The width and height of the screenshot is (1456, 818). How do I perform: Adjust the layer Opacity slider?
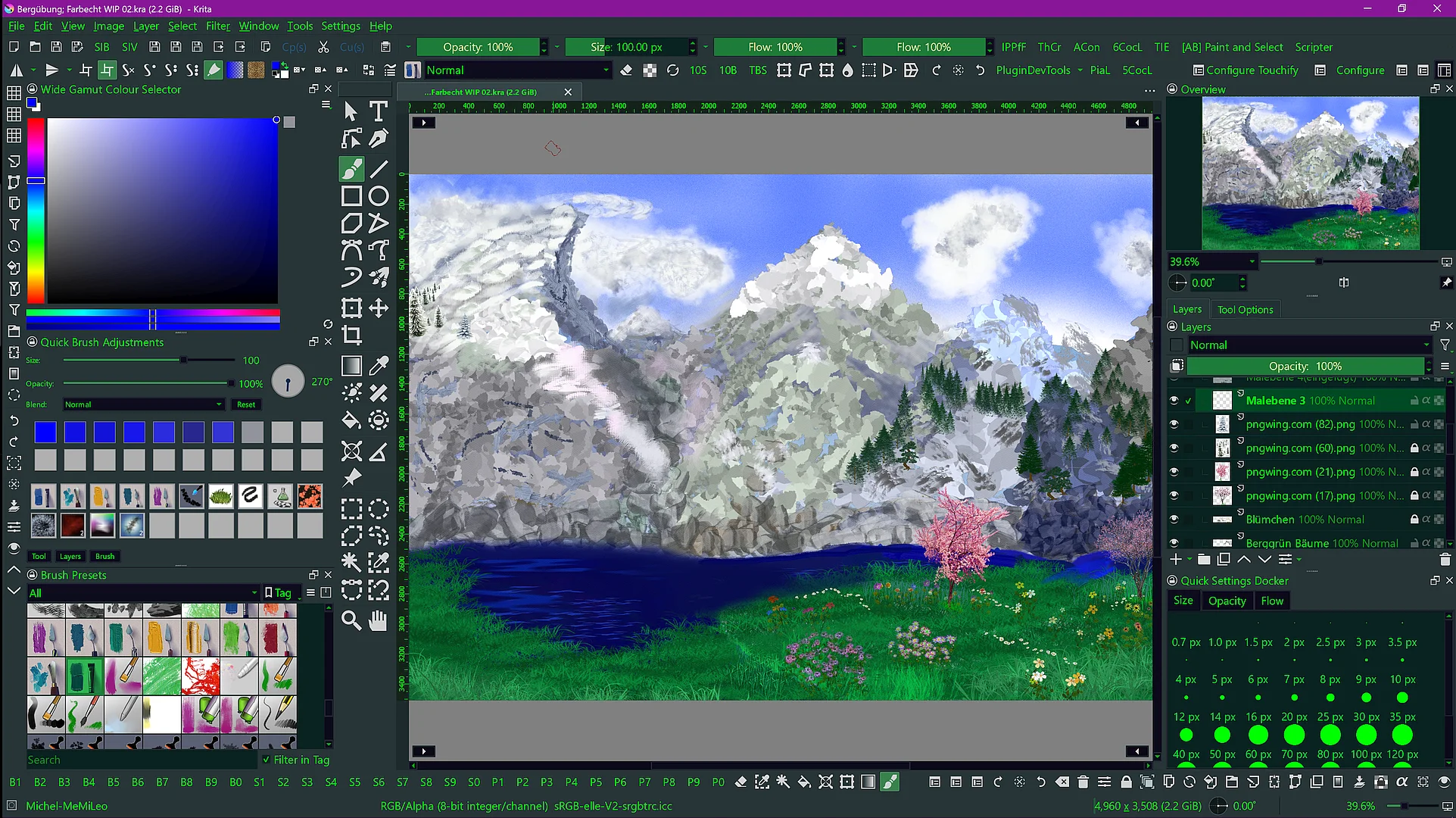pos(1305,367)
